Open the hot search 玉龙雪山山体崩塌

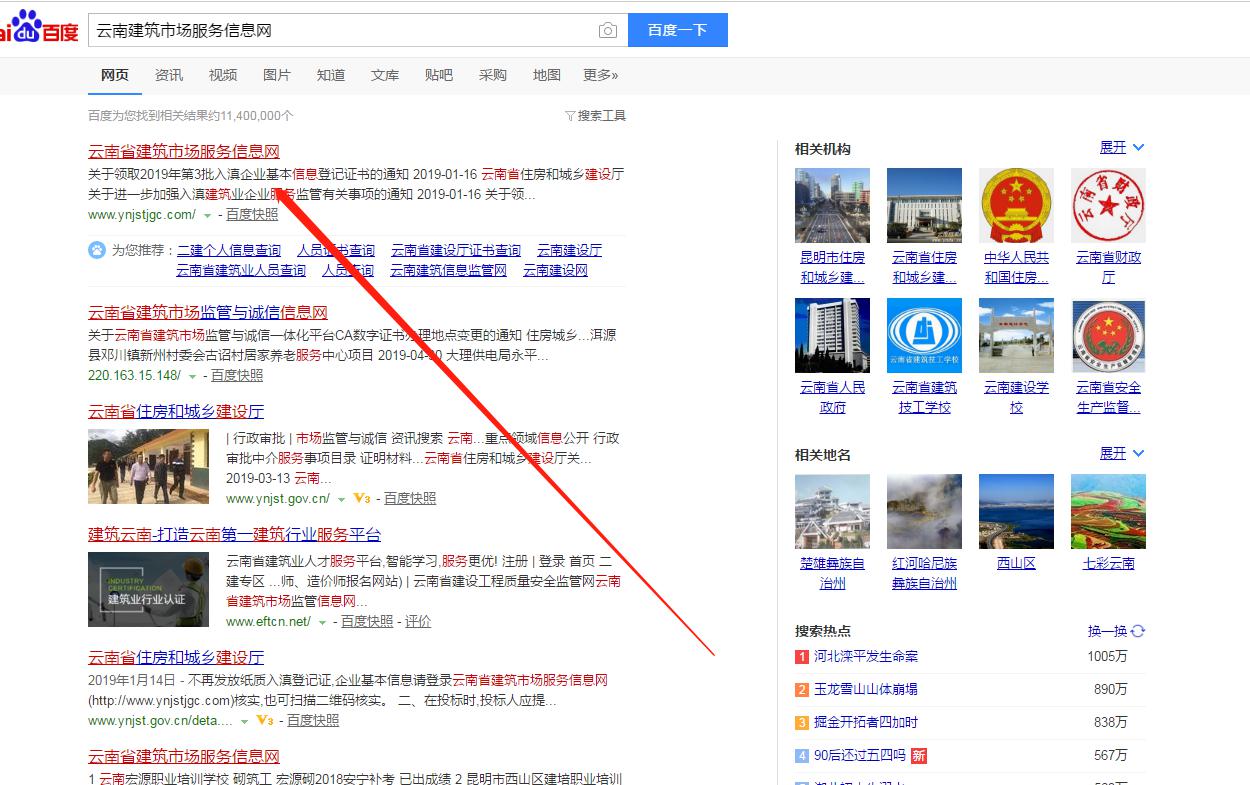[x=865, y=689]
